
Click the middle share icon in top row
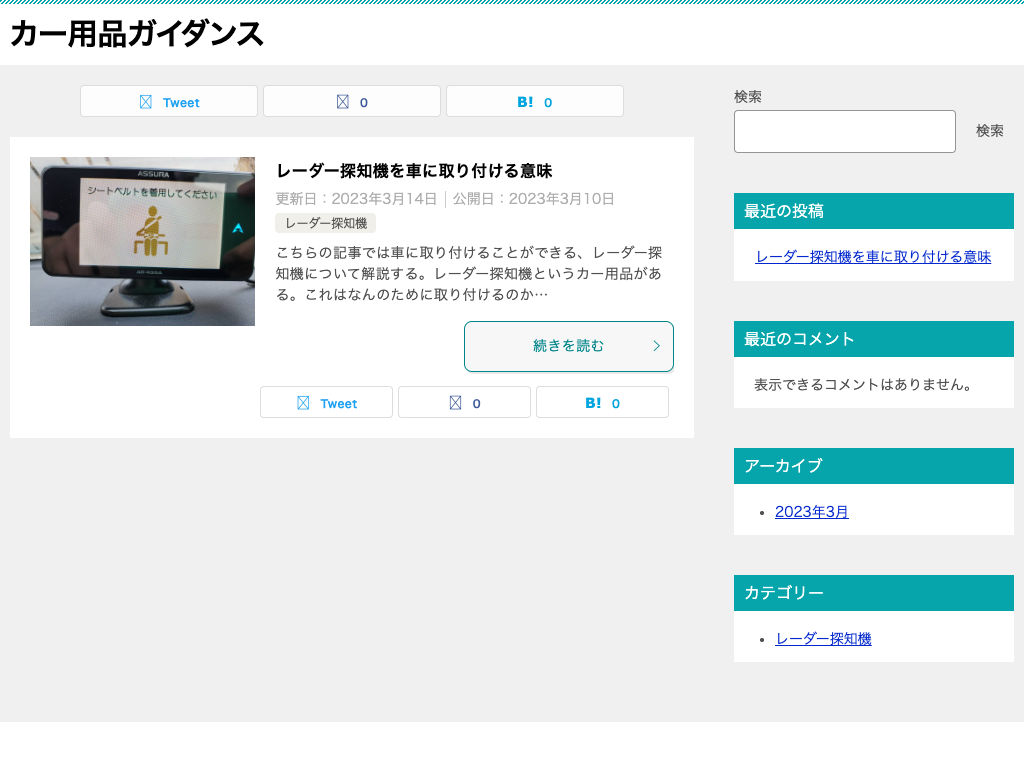[x=343, y=102]
